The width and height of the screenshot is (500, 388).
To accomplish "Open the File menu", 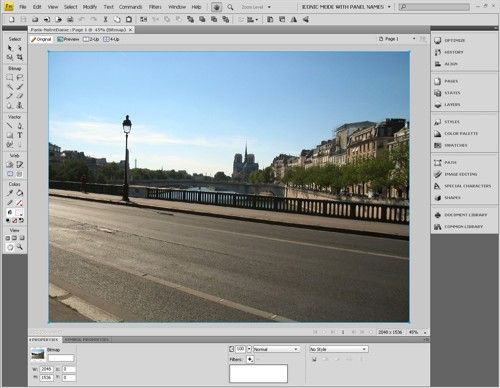I will [23, 7].
